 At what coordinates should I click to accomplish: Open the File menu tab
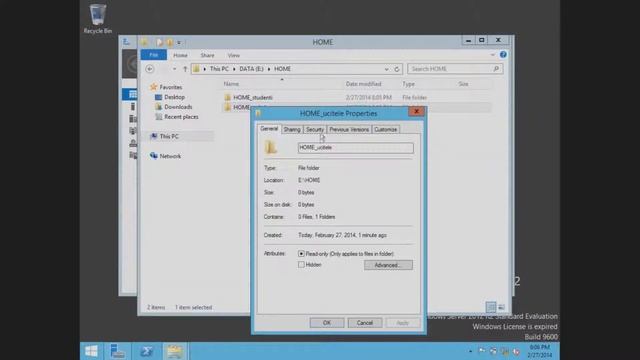tap(153, 55)
